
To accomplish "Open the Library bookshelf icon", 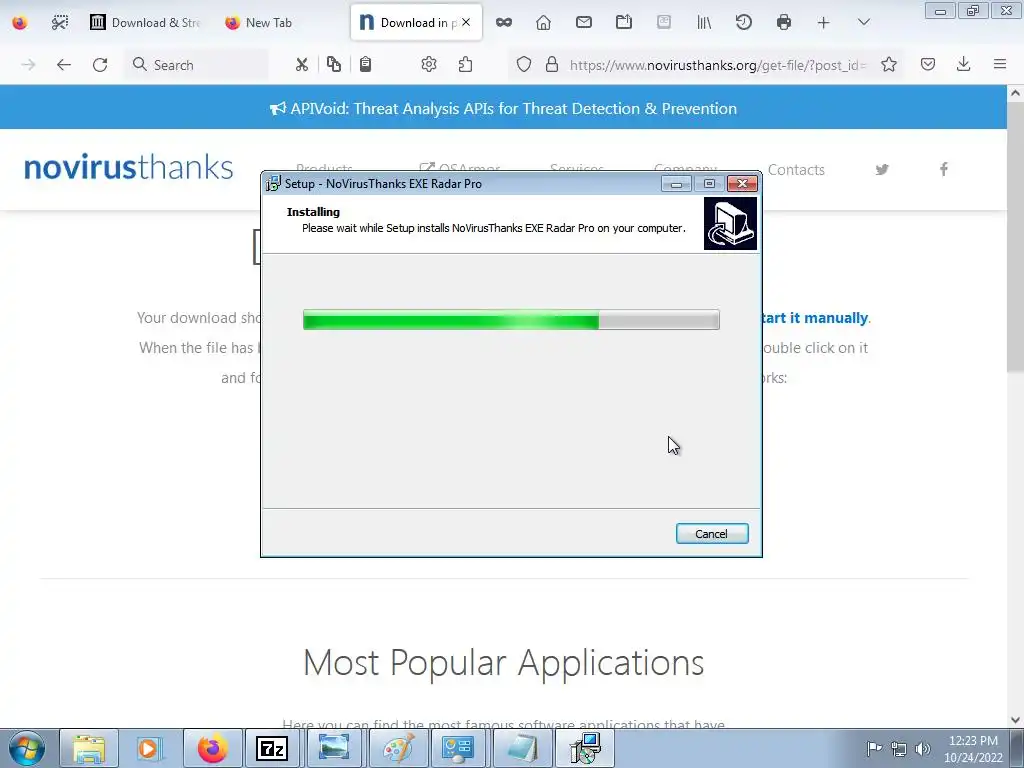I will click(704, 23).
